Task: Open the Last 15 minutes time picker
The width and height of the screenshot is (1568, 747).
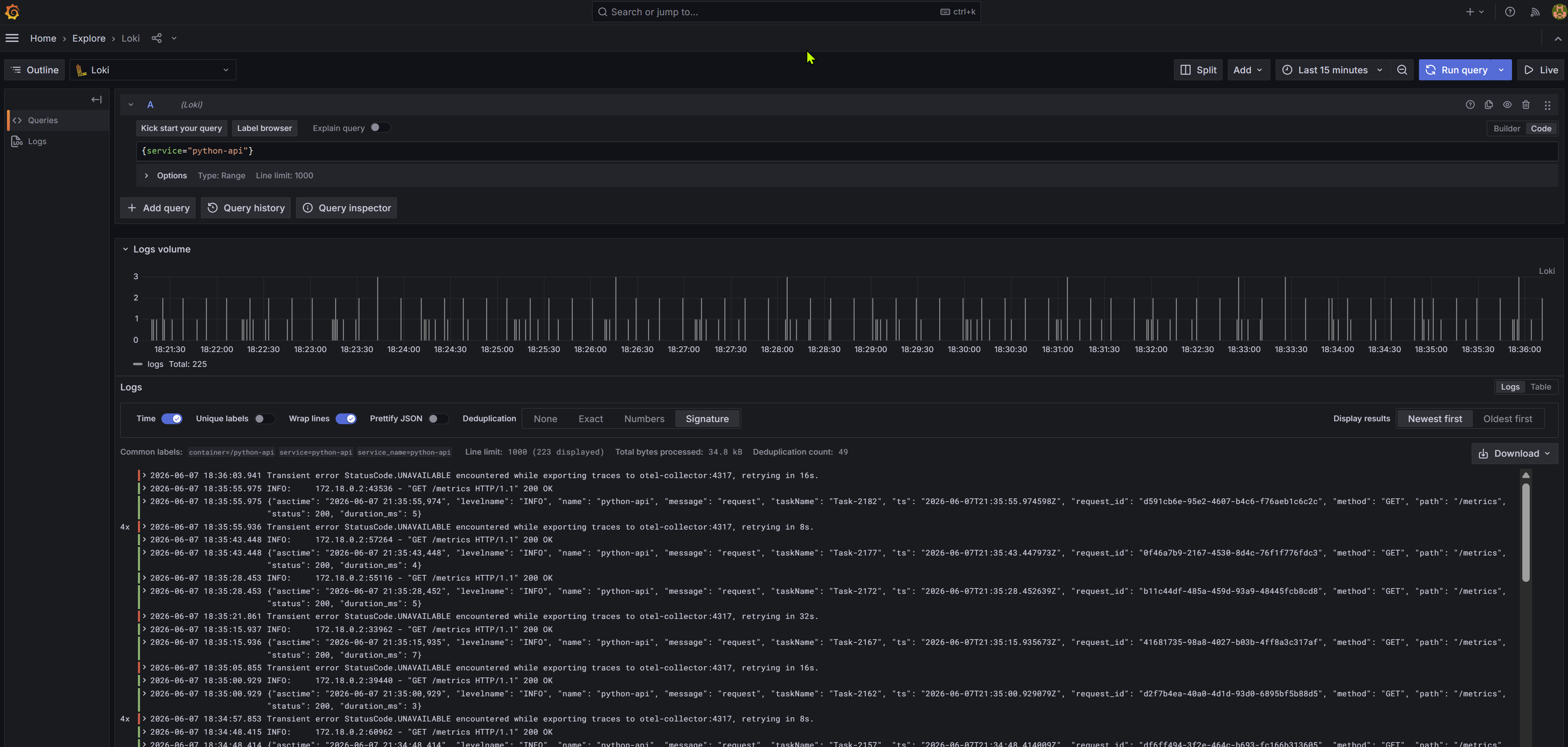Action: pos(1333,70)
